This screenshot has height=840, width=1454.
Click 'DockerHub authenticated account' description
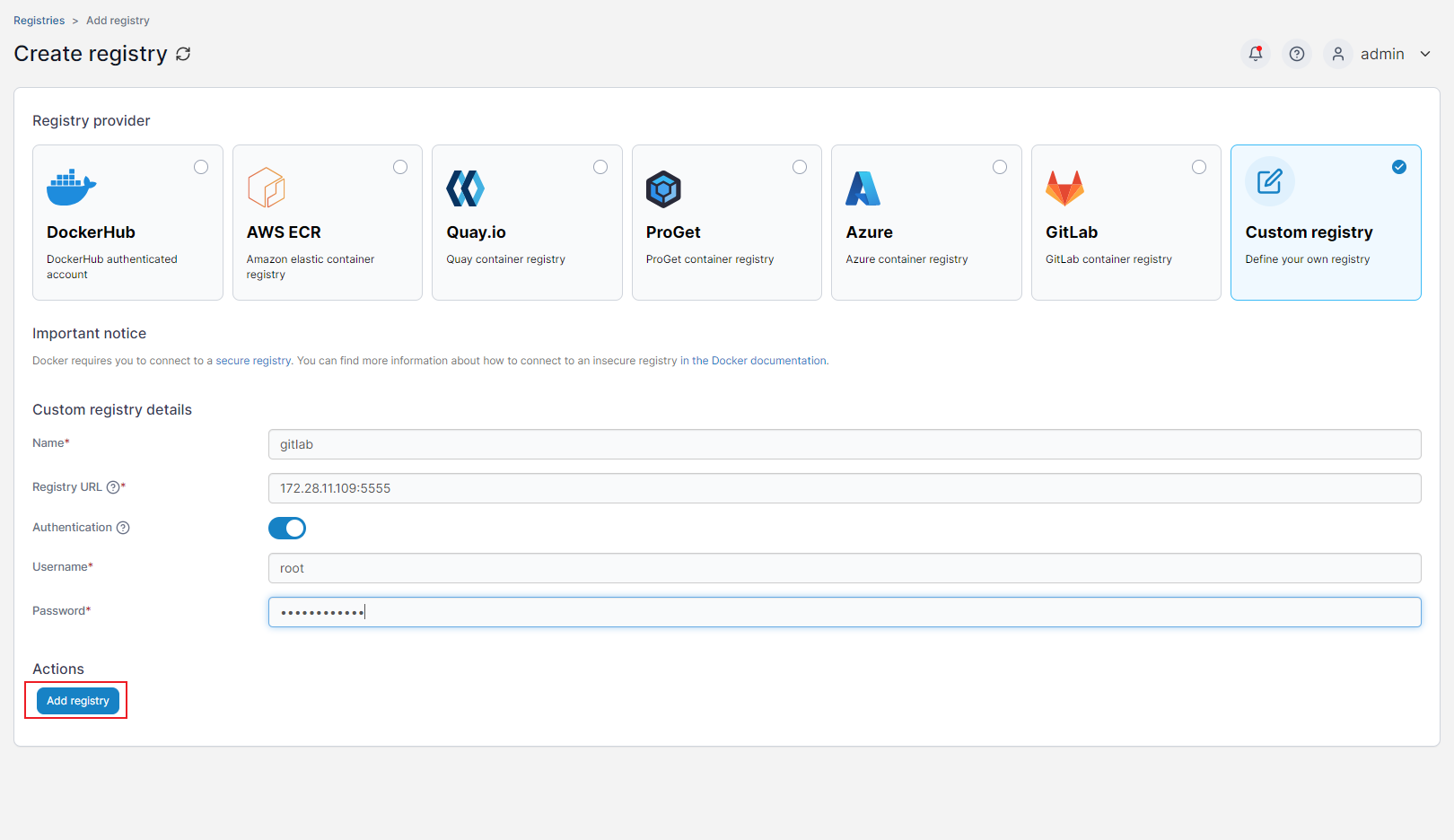pos(112,267)
